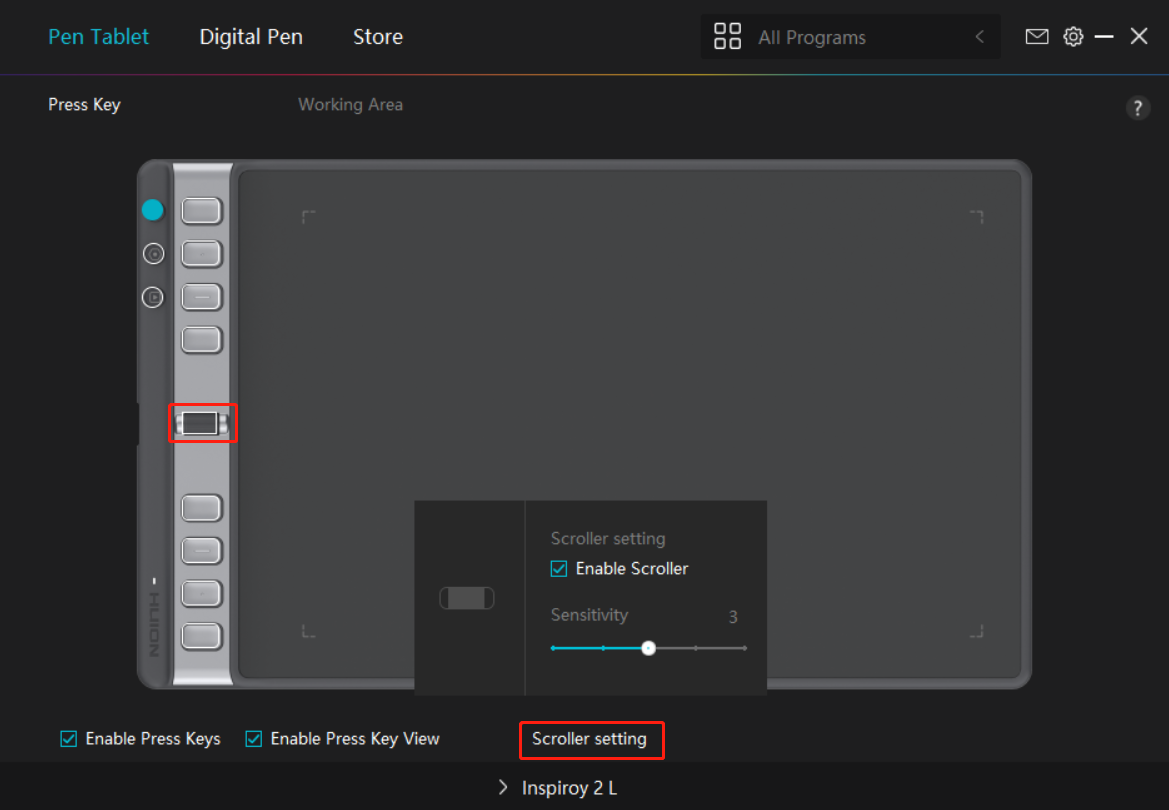Click the teal circle mode indicator

[152, 210]
